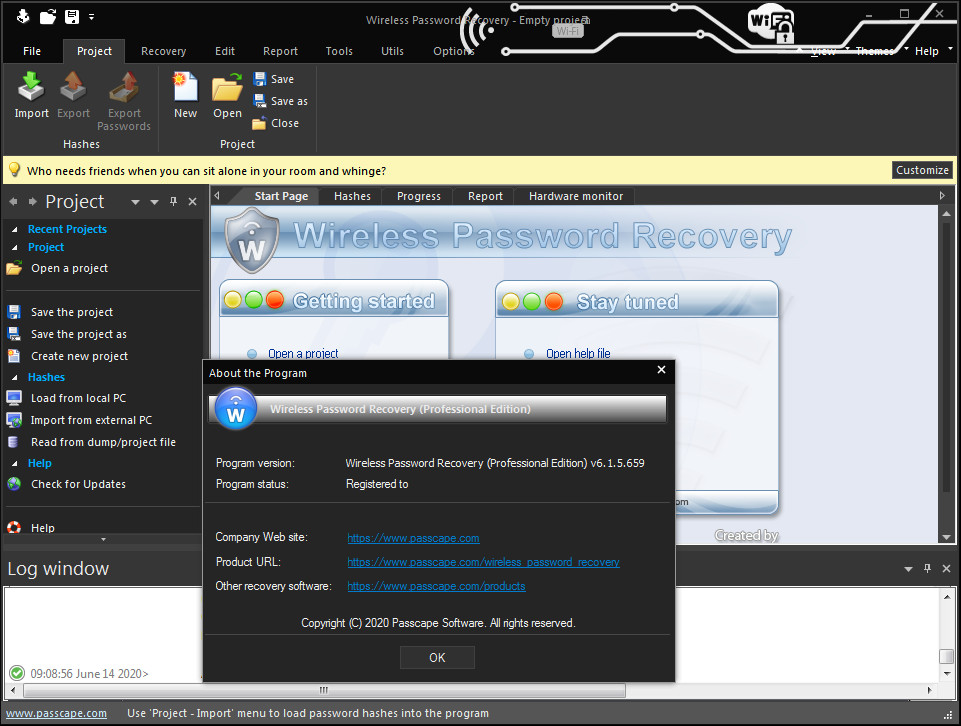Click Open a project link on Start Page
This screenshot has height=726, width=961.
pos(303,354)
